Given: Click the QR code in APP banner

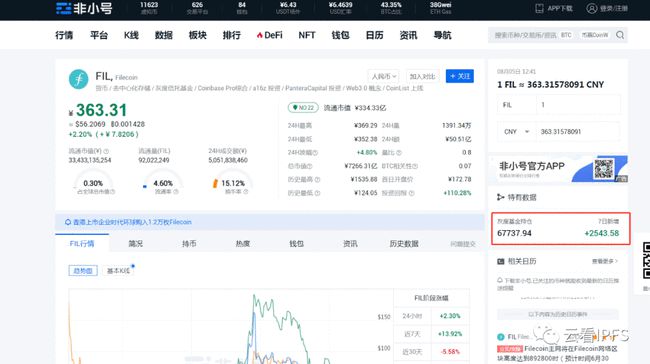Looking at the screenshot, I should [603, 168].
